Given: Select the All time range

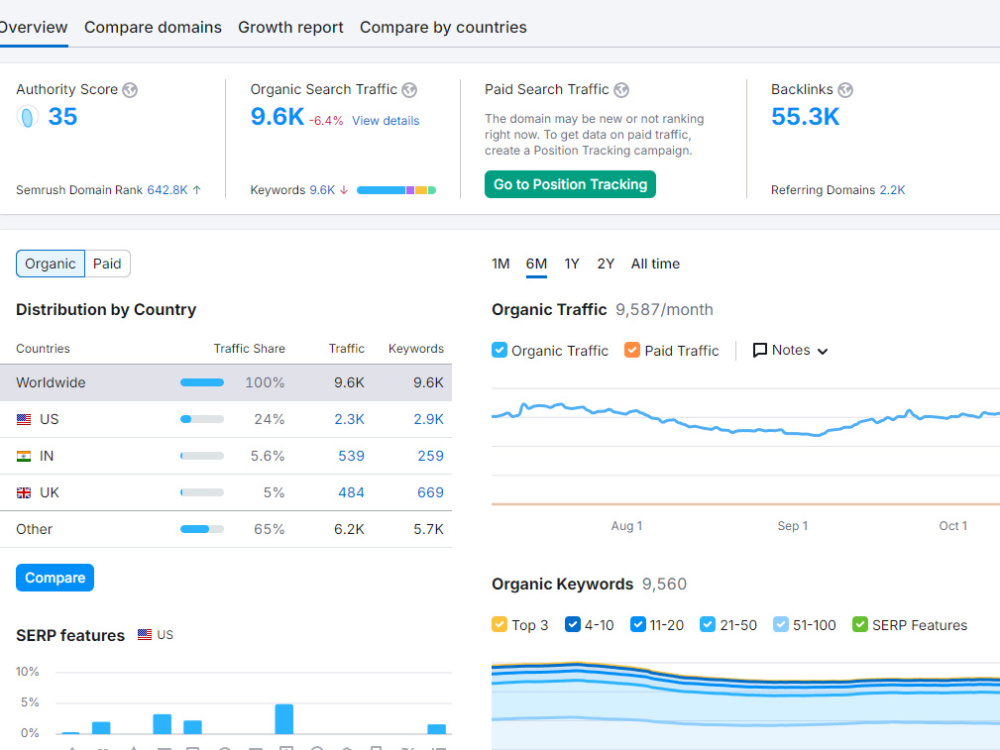Looking at the screenshot, I should [x=655, y=263].
